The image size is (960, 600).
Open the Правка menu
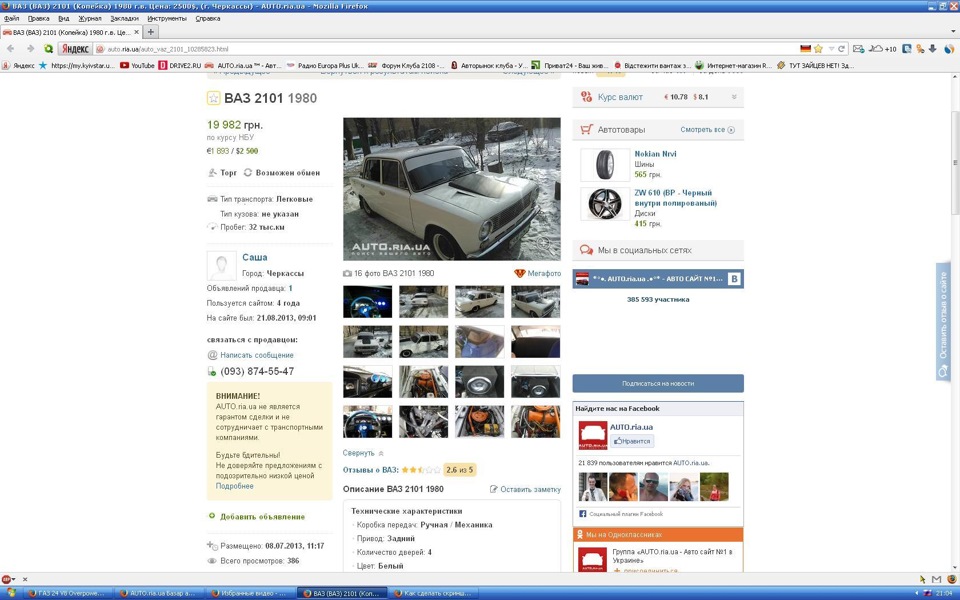coord(39,18)
